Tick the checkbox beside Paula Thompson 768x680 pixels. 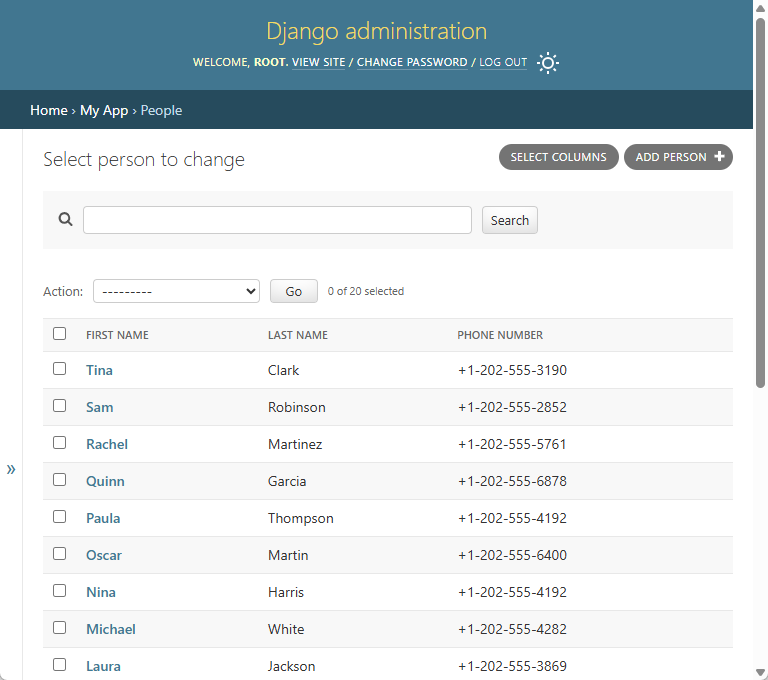59,516
